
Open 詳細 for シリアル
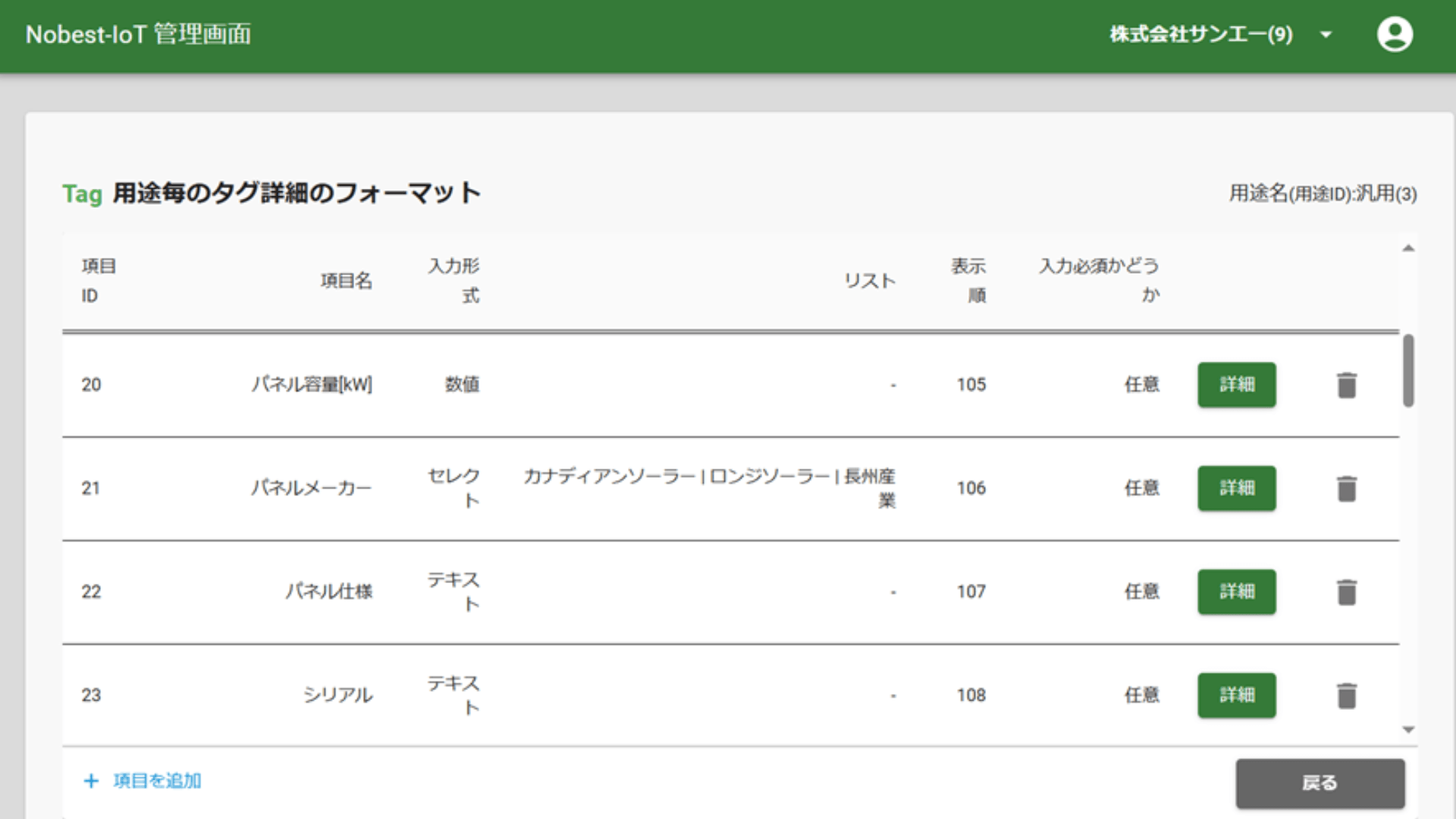pyautogui.click(x=1236, y=695)
